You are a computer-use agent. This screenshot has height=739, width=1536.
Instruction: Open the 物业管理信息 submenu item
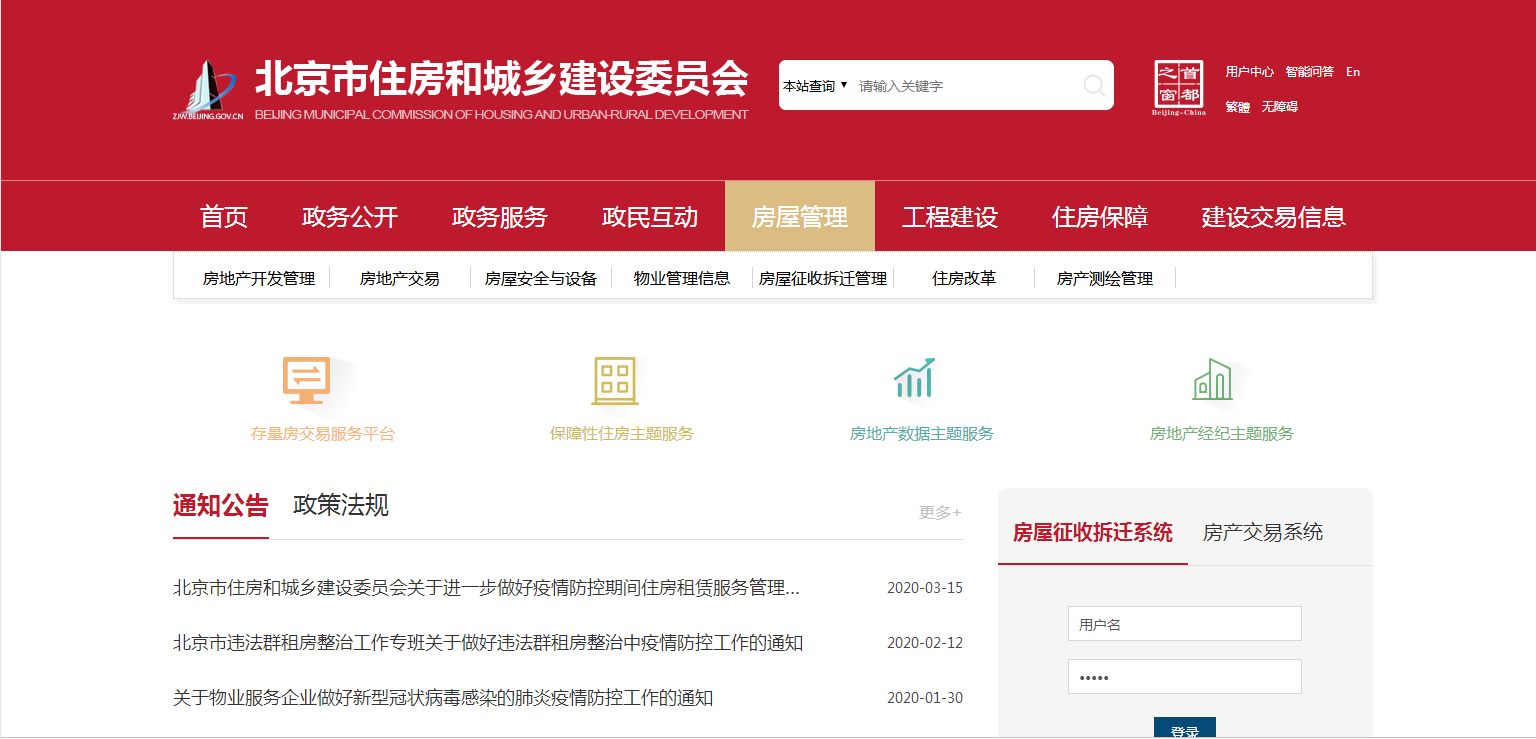tap(682, 279)
